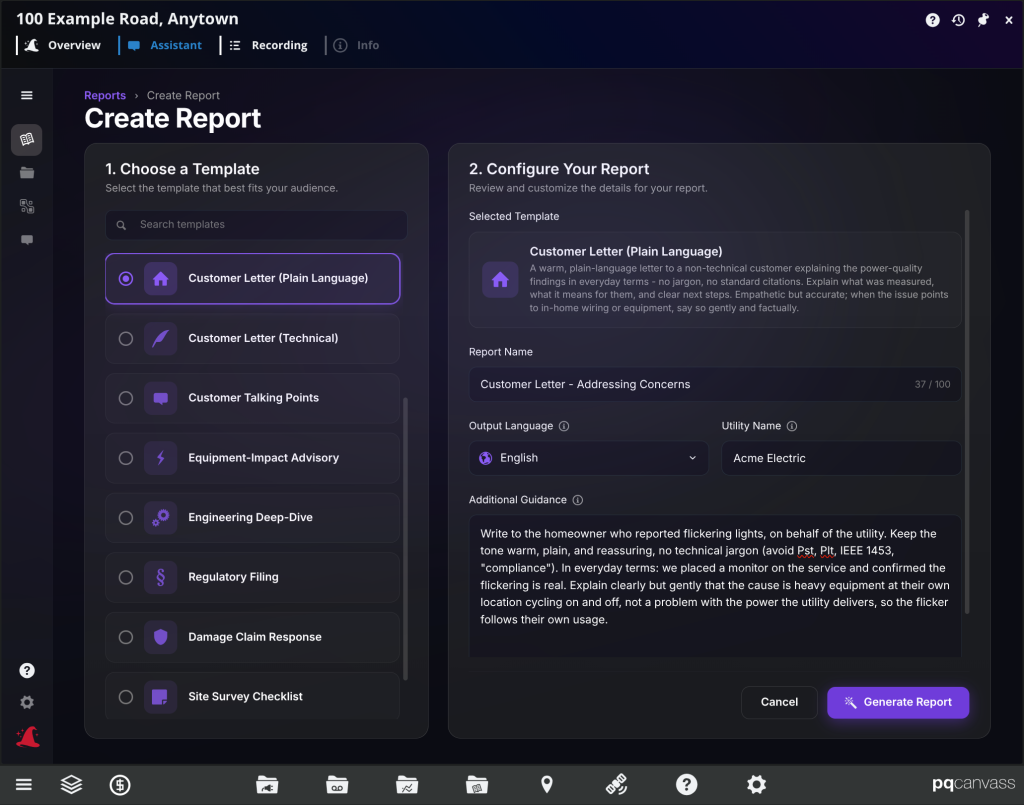The width and height of the screenshot is (1024, 805).
Task: Click the pin icon in title bar
Action: click(983, 20)
